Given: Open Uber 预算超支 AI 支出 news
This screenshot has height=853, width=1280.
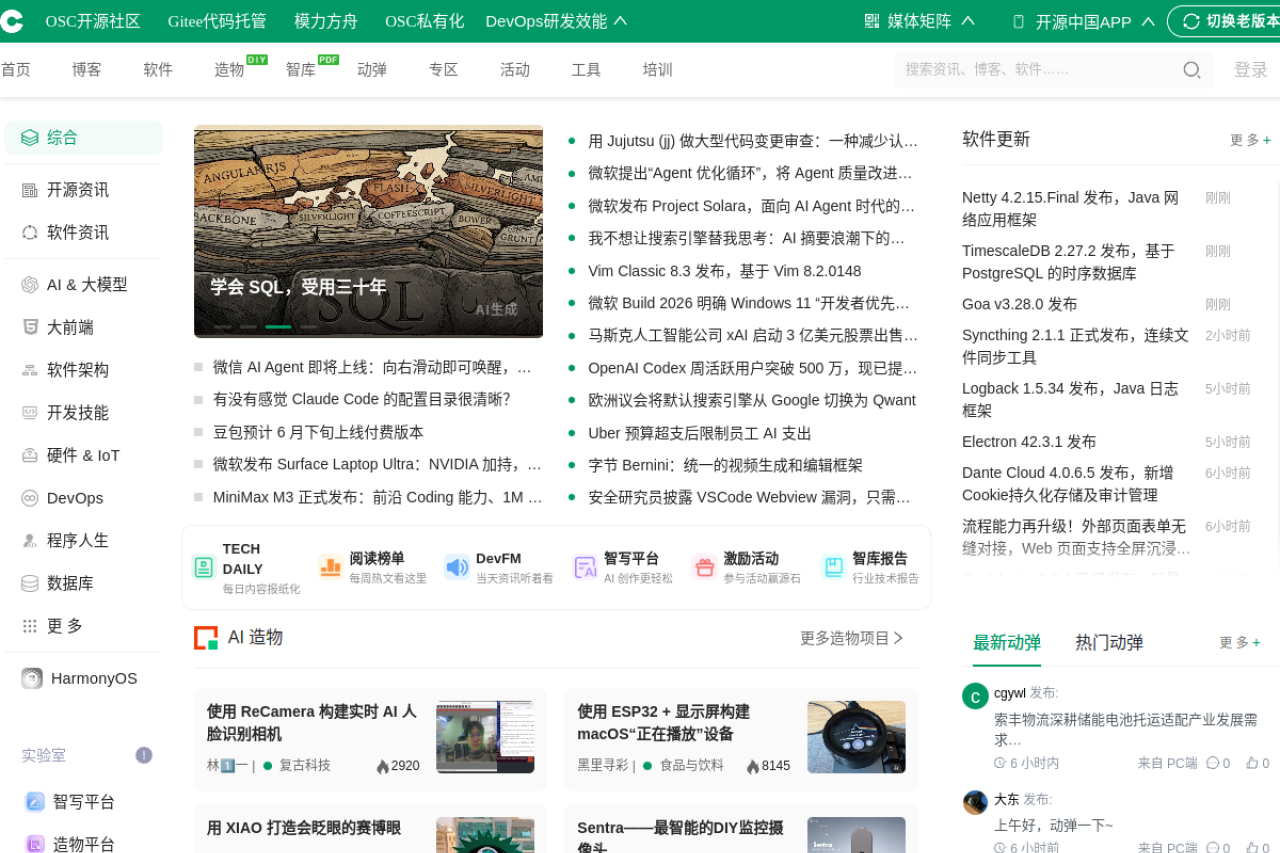Looking at the screenshot, I should pyautogui.click(x=699, y=433).
